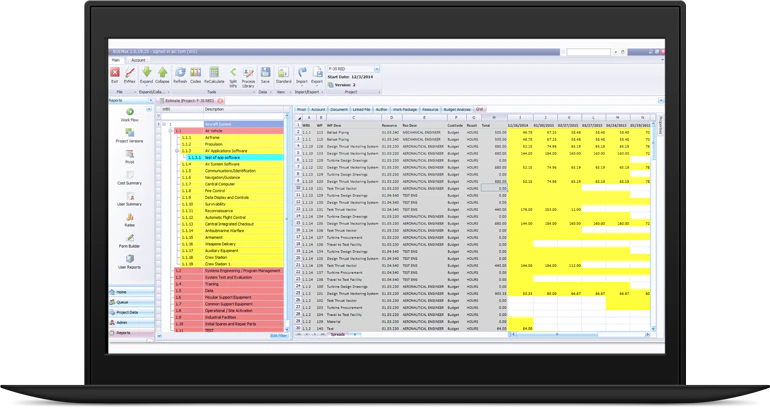Screen dimensions: 770x408
Task: Click the green Expand arrow icon
Action: 146,72
